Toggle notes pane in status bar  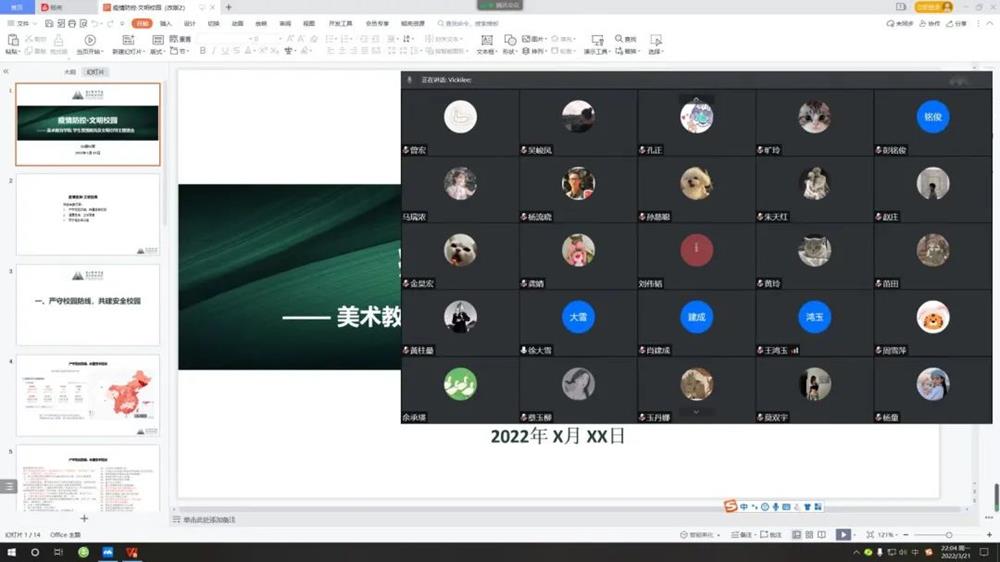(x=744, y=535)
